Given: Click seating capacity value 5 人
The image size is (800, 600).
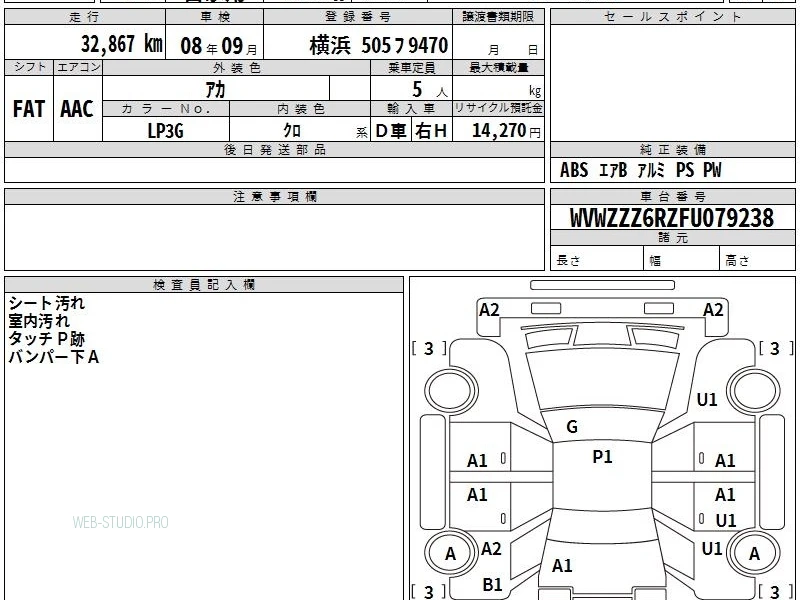Looking at the screenshot, I should click(429, 89).
